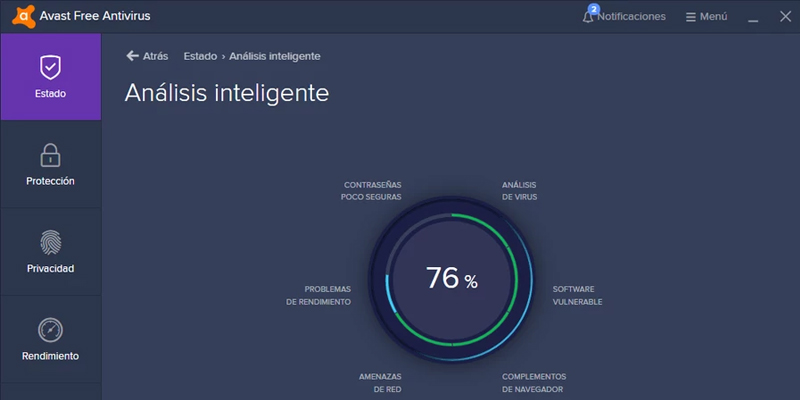
Task: Open the Privacidad sidebar tab
Action: pos(51,252)
